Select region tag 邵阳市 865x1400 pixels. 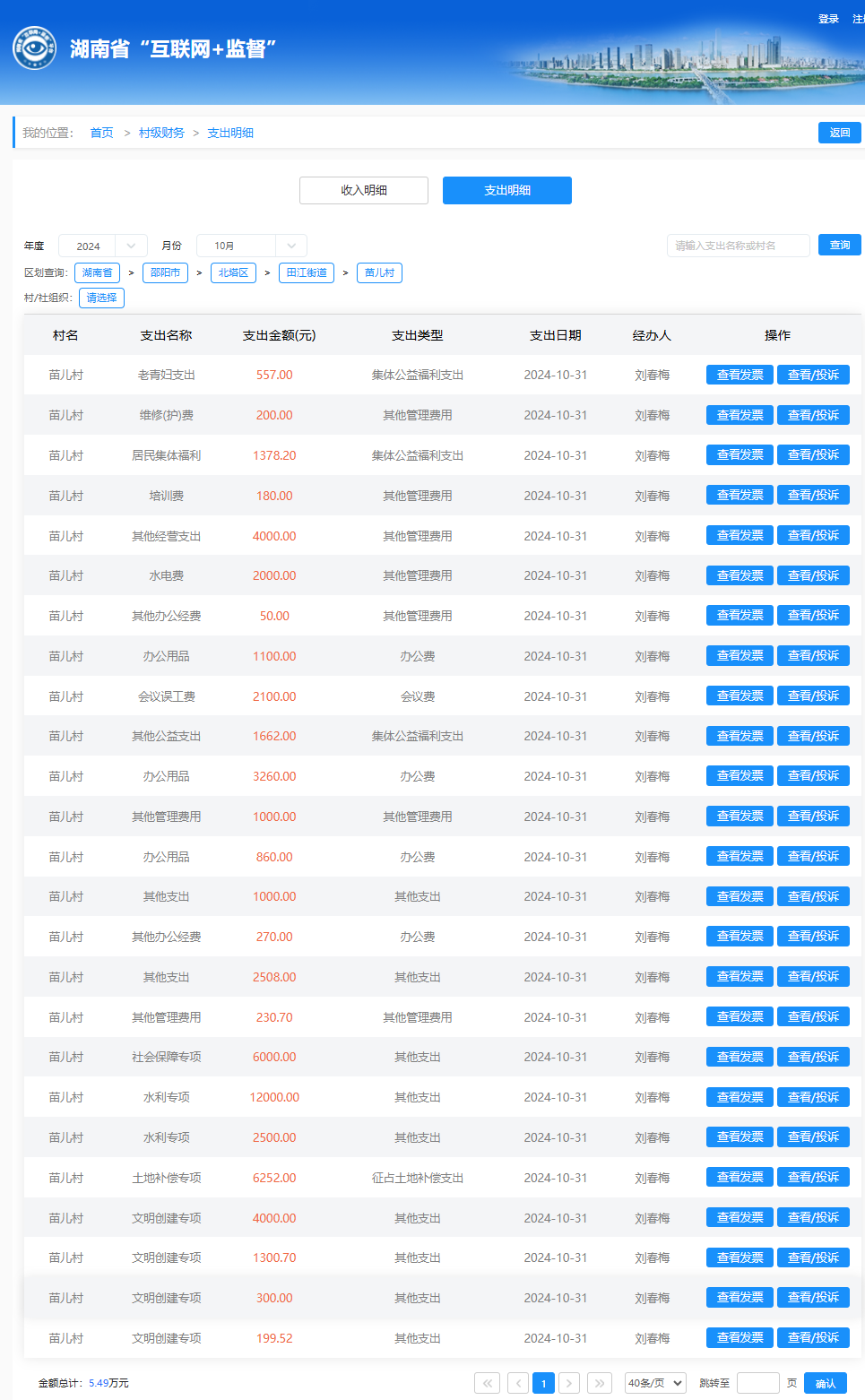pos(165,272)
